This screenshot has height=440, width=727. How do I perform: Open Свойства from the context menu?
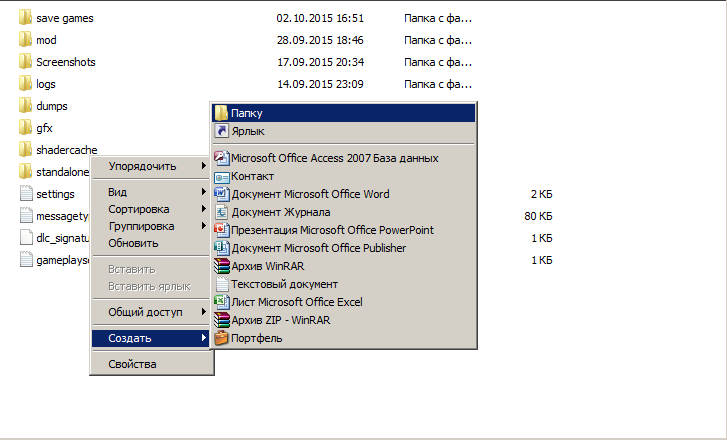pyautogui.click(x=151, y=364)
